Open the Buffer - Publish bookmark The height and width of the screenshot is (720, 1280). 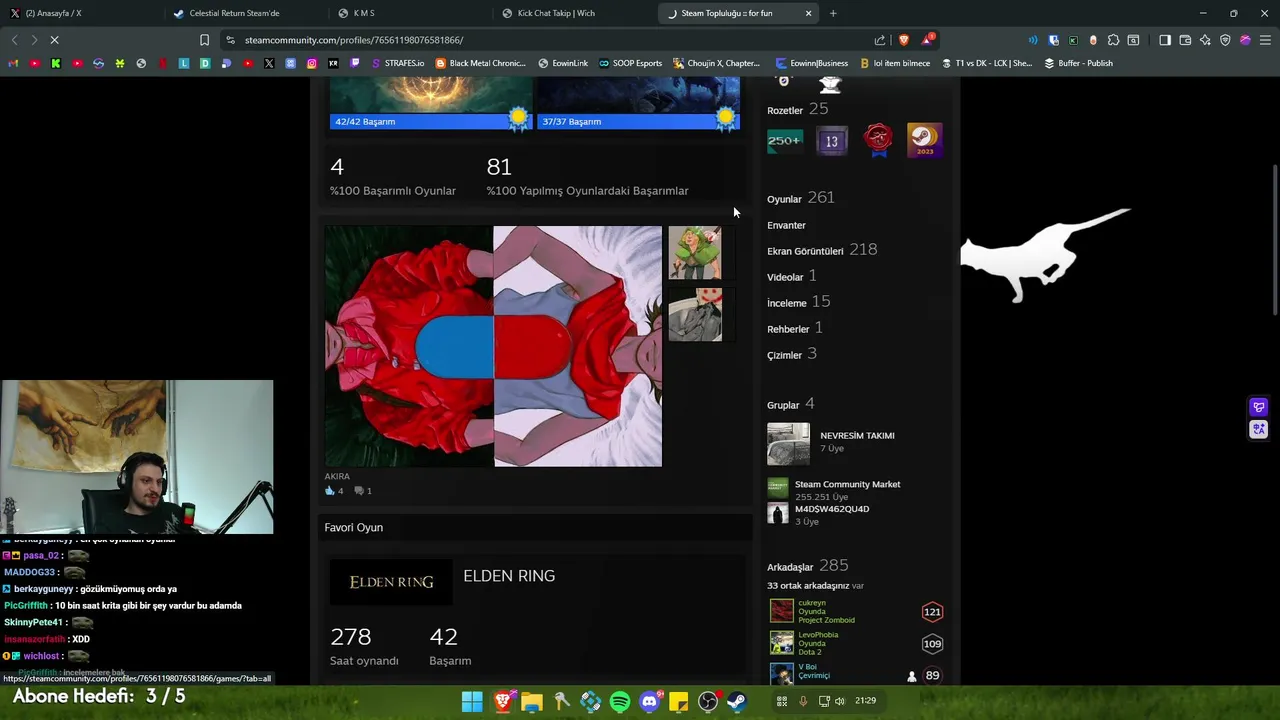(1078, 63)
